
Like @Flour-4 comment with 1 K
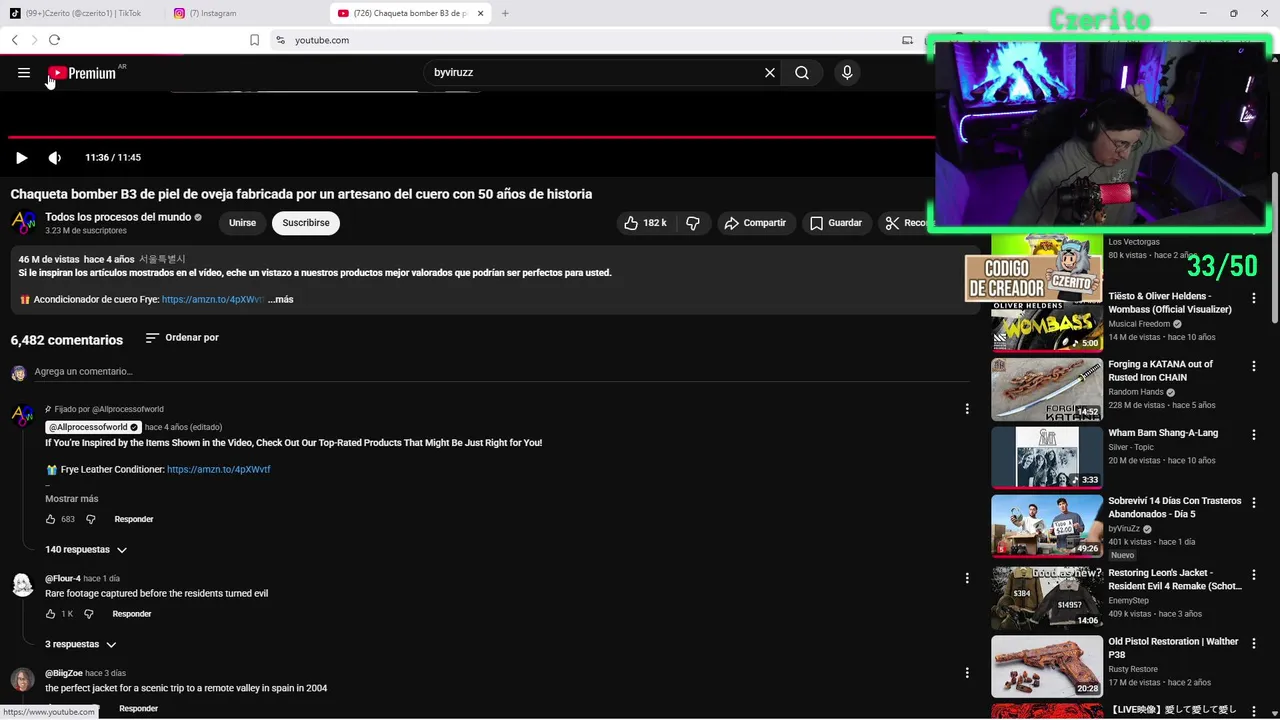pos(51,614)
